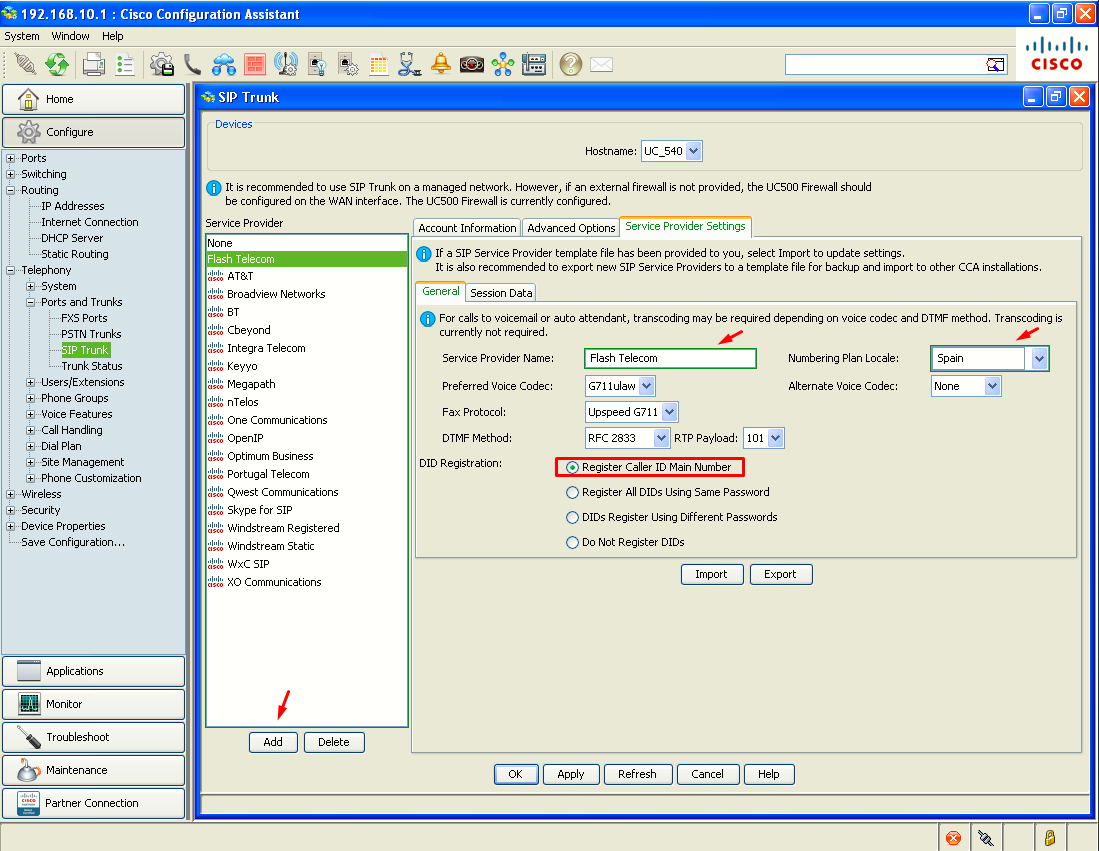Click the Import button
Screen dimensions: 1099x851
click(x=711, y=574)
